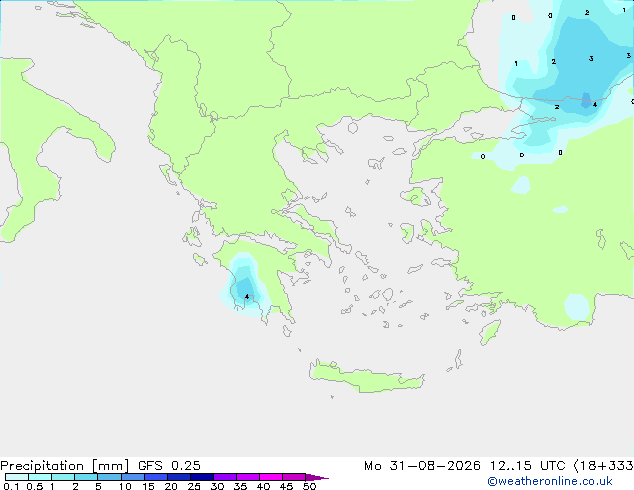Click the above-50 arrow tip of legend
Image resolution: width=634 pixels, height=490 pixels.
click(317, 478)
